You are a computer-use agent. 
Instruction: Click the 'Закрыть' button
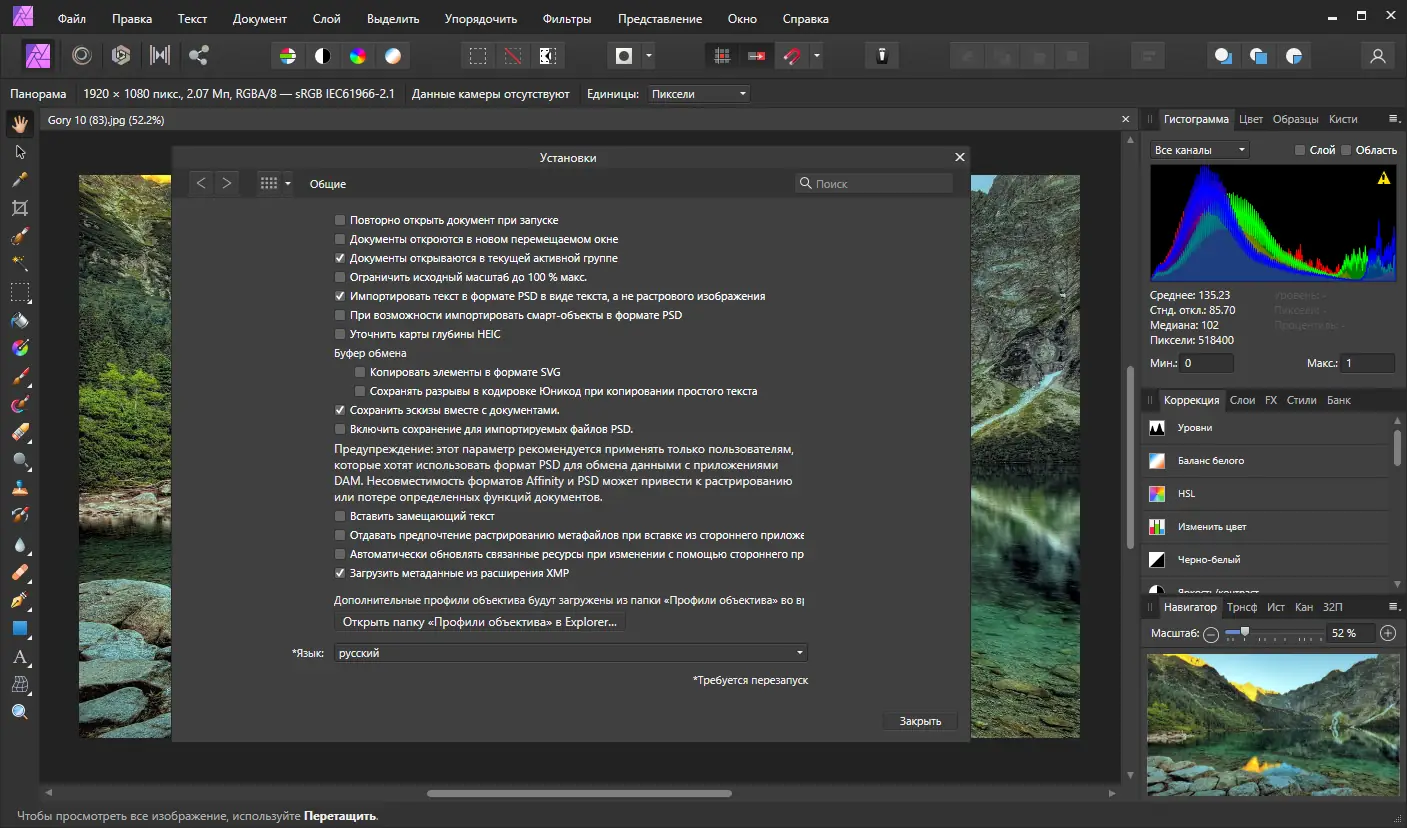pos(920,721)
